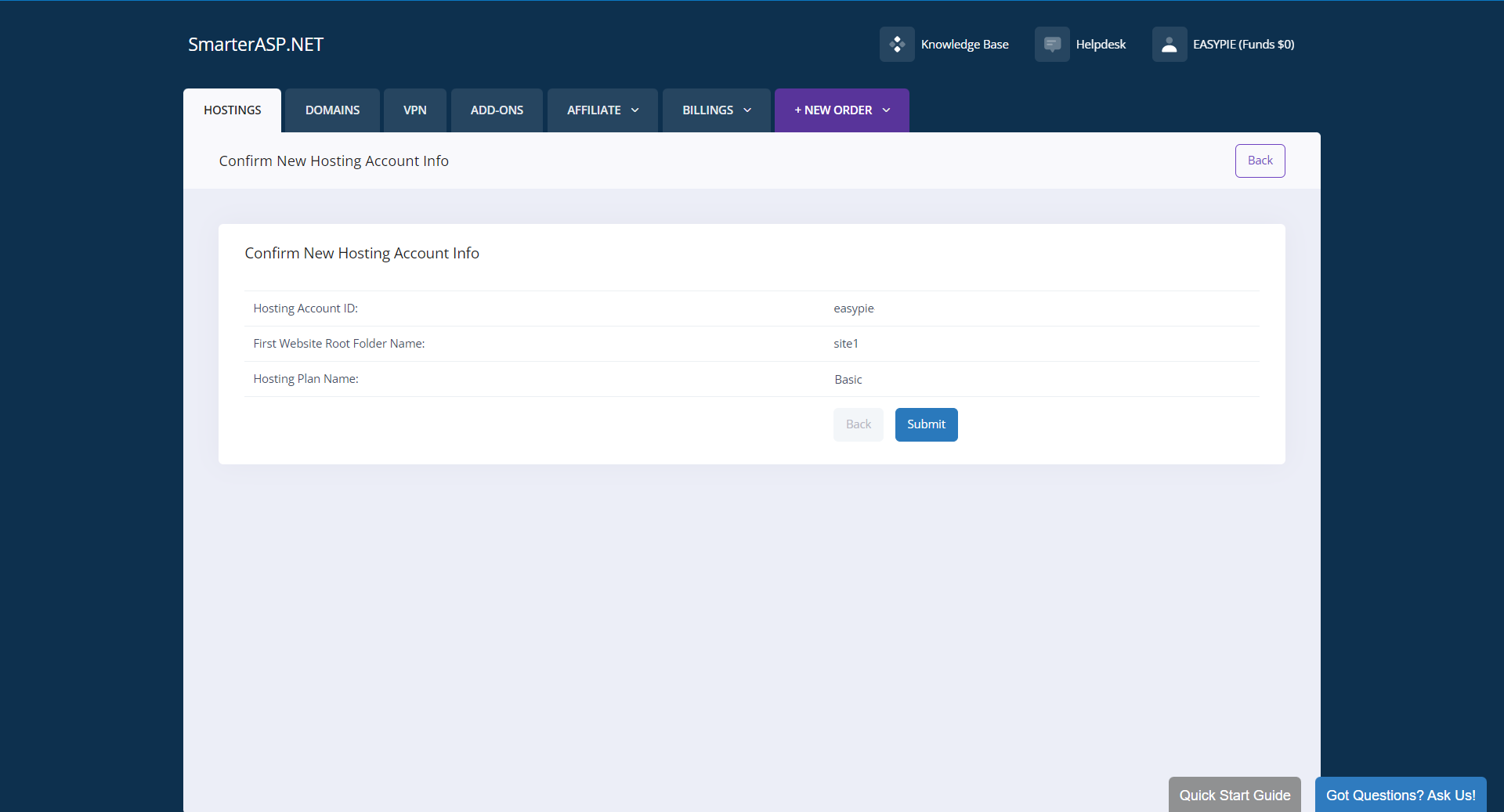Click the Back button at top right

[x=1260, y=161]
